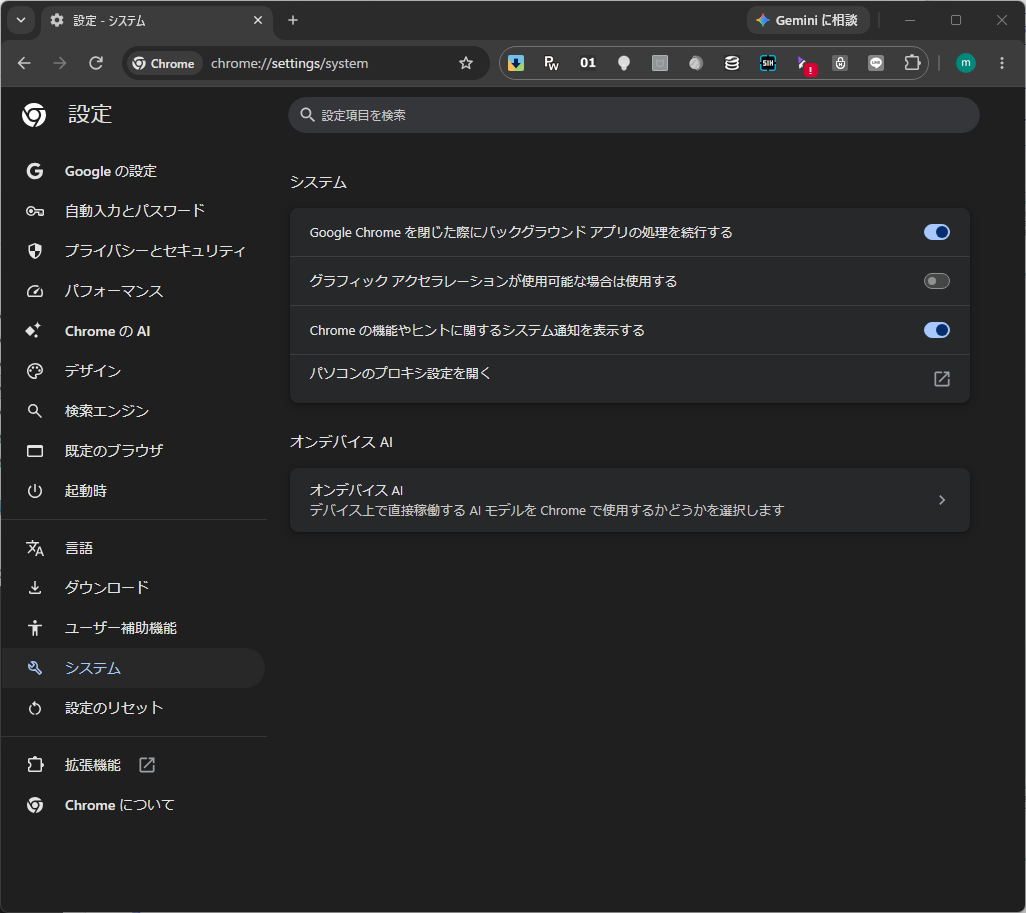Click the Gemini に相談 button
The height and width of the screenshot is (913, 1026).
click(808, 20)
